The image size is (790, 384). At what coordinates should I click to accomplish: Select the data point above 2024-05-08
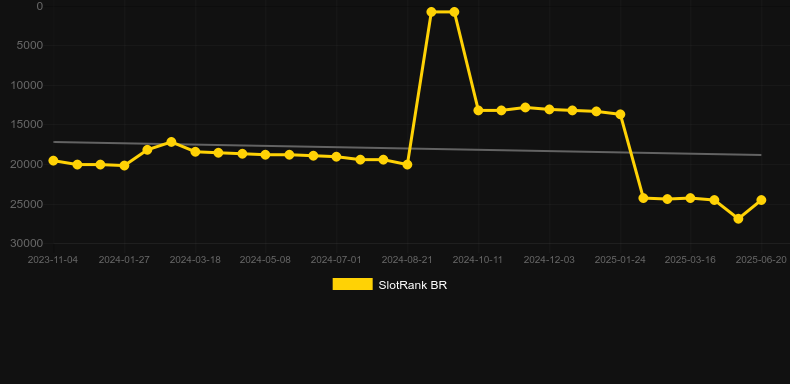pos(266,155)
